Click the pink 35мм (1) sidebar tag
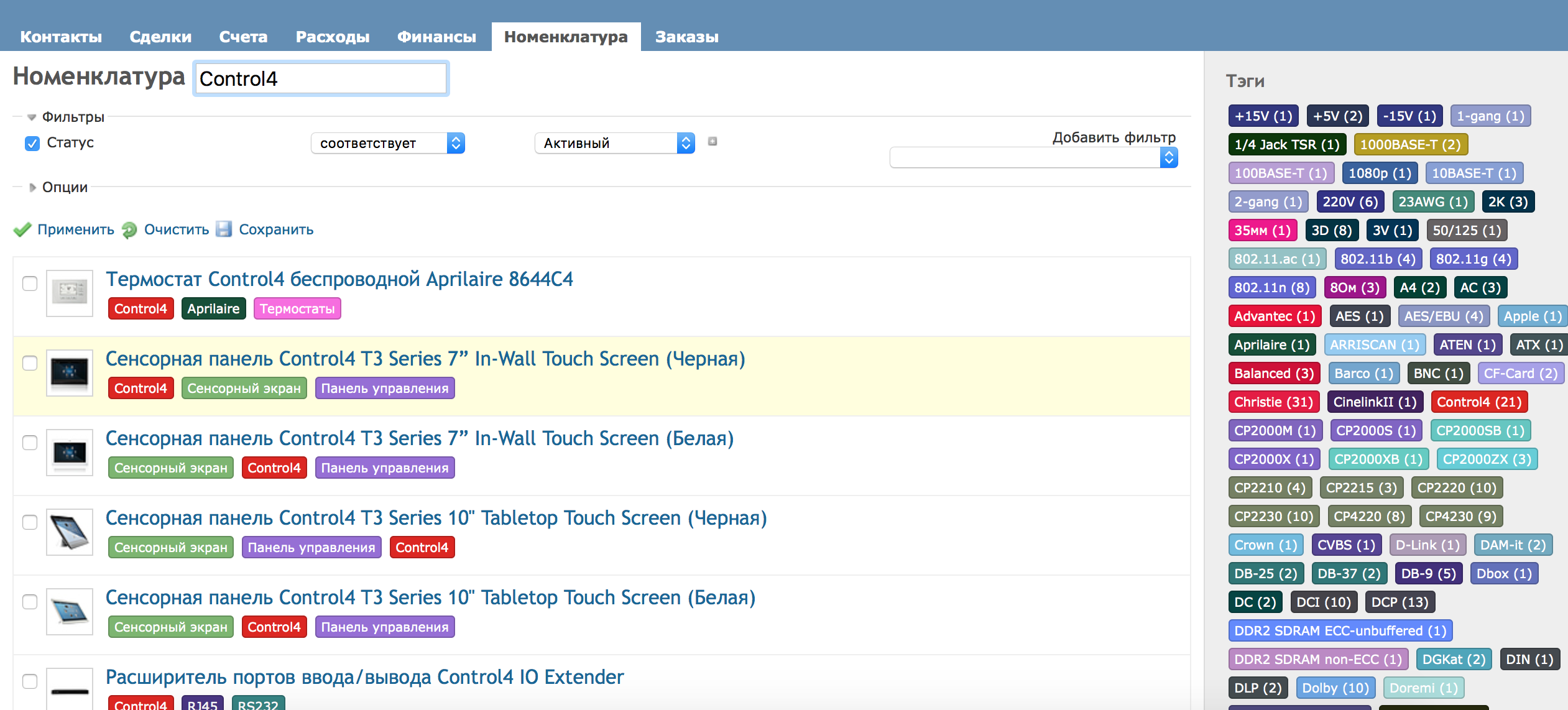The height and width of the screenshot is (710, 1568). [x=1263, y=231]
